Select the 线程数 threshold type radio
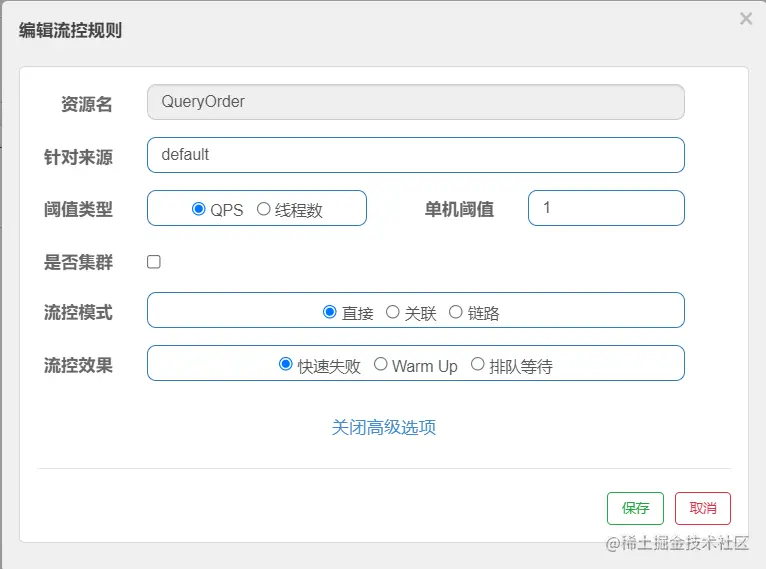The height and width of the screenshot is (569, 766). pyautogui.click(x=263, y=209)
